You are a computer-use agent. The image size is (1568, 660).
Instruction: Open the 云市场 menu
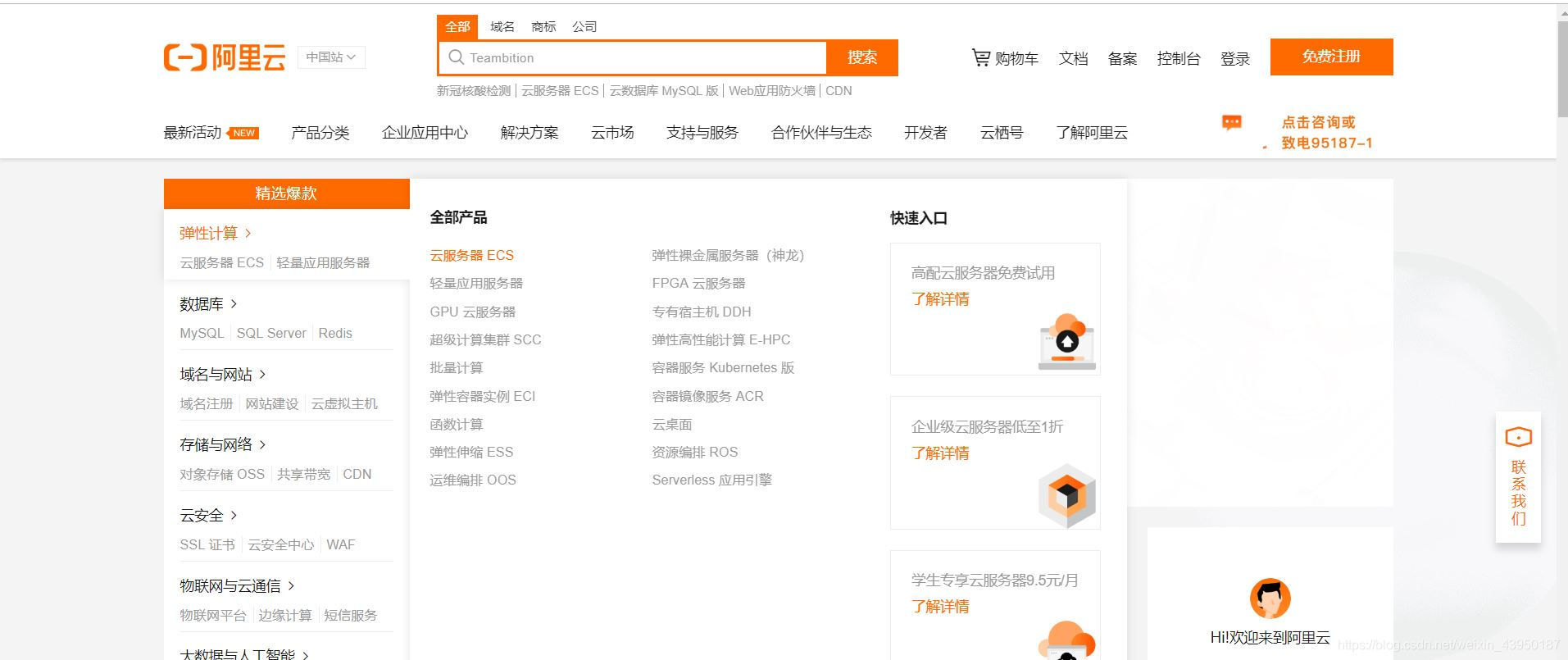612,133
